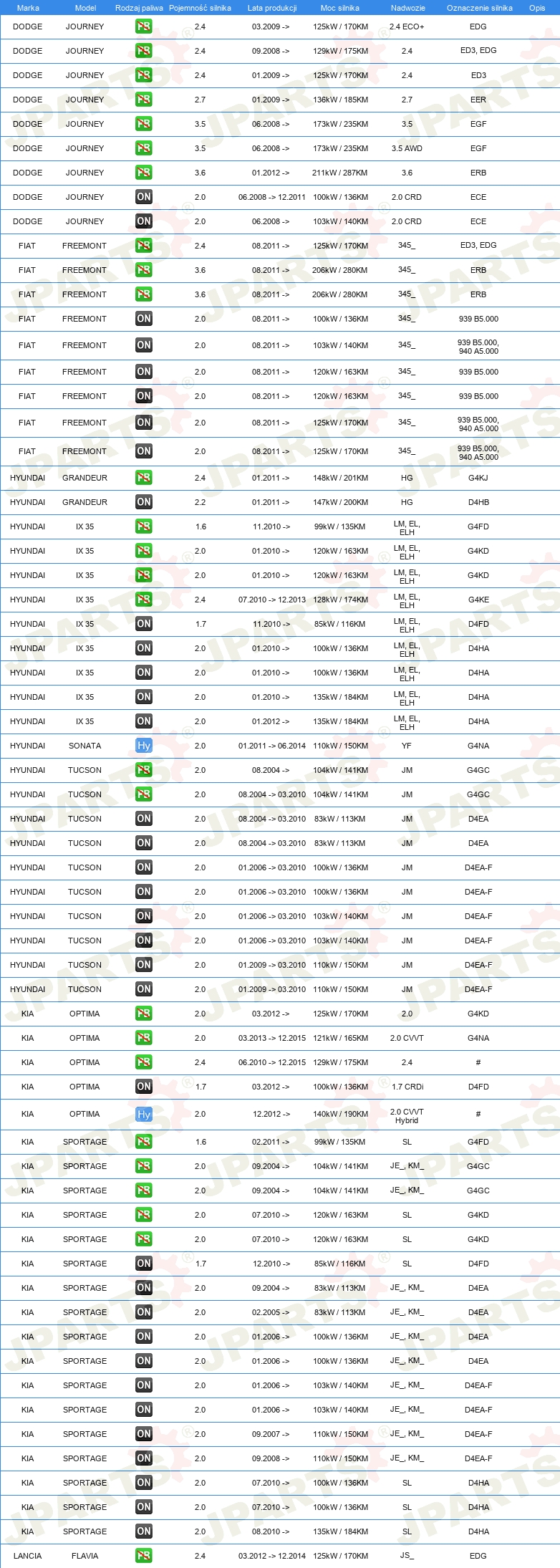The height and width of the screenshot is (1568, 560).
Task: Click the Rodzaj paliwa column header
Action: [x=139, y=8]
